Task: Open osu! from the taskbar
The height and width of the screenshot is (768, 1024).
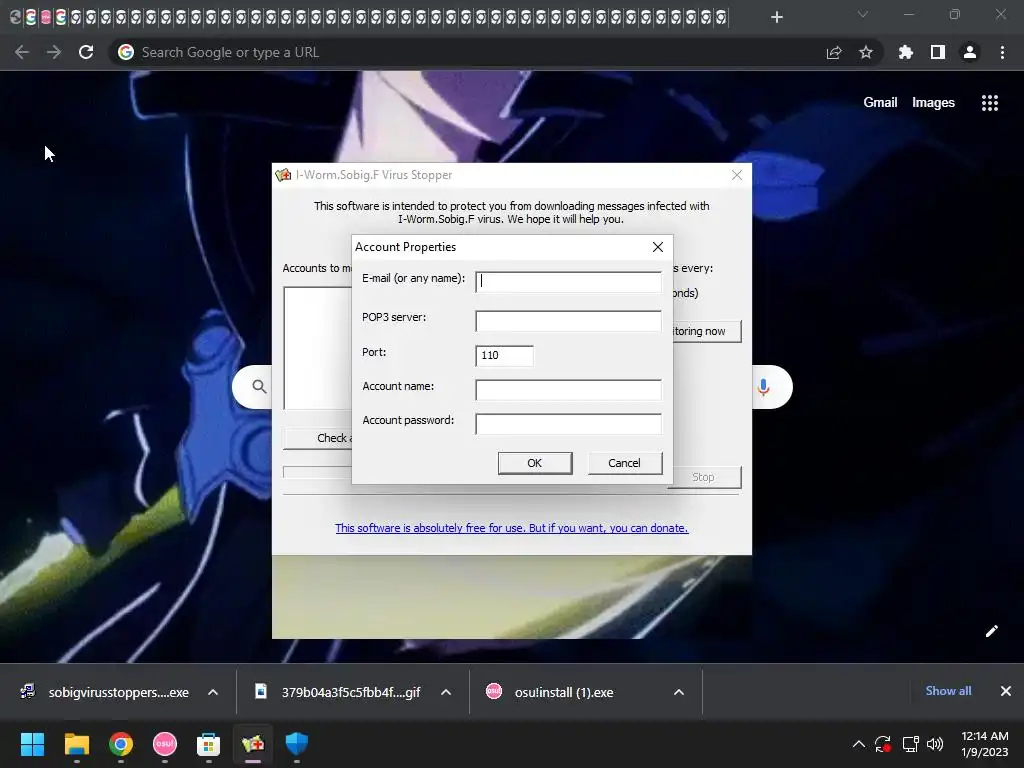Action: pos(165,744)
